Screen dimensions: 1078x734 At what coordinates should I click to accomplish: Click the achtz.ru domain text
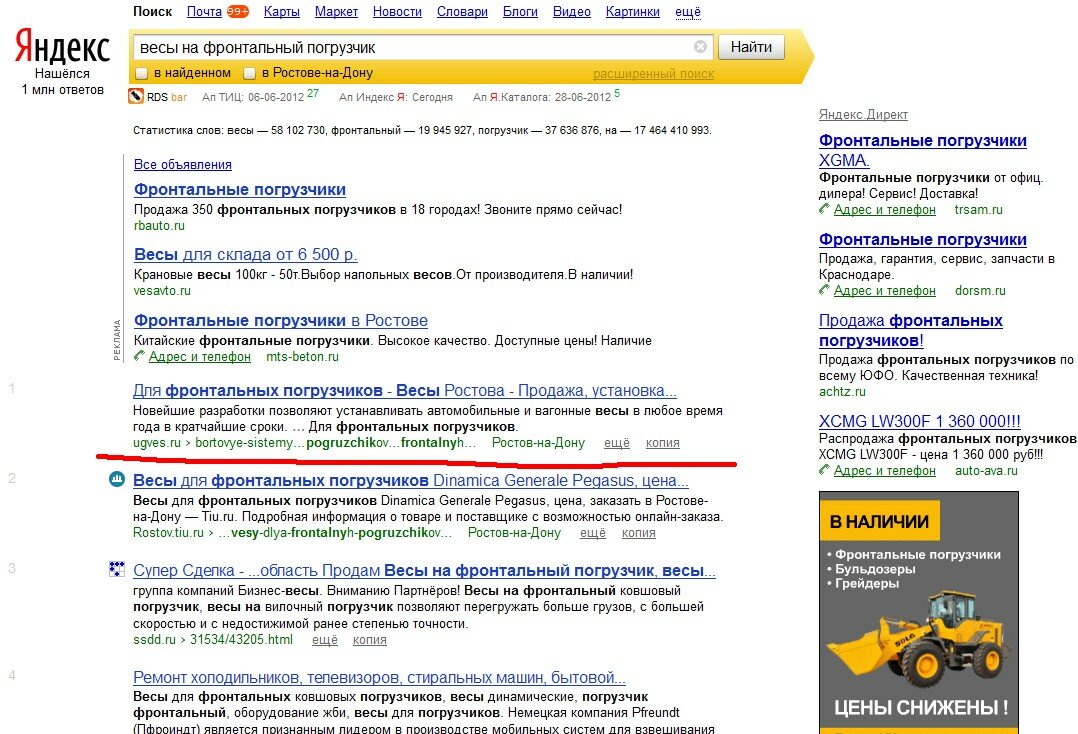tap(842, 392)
